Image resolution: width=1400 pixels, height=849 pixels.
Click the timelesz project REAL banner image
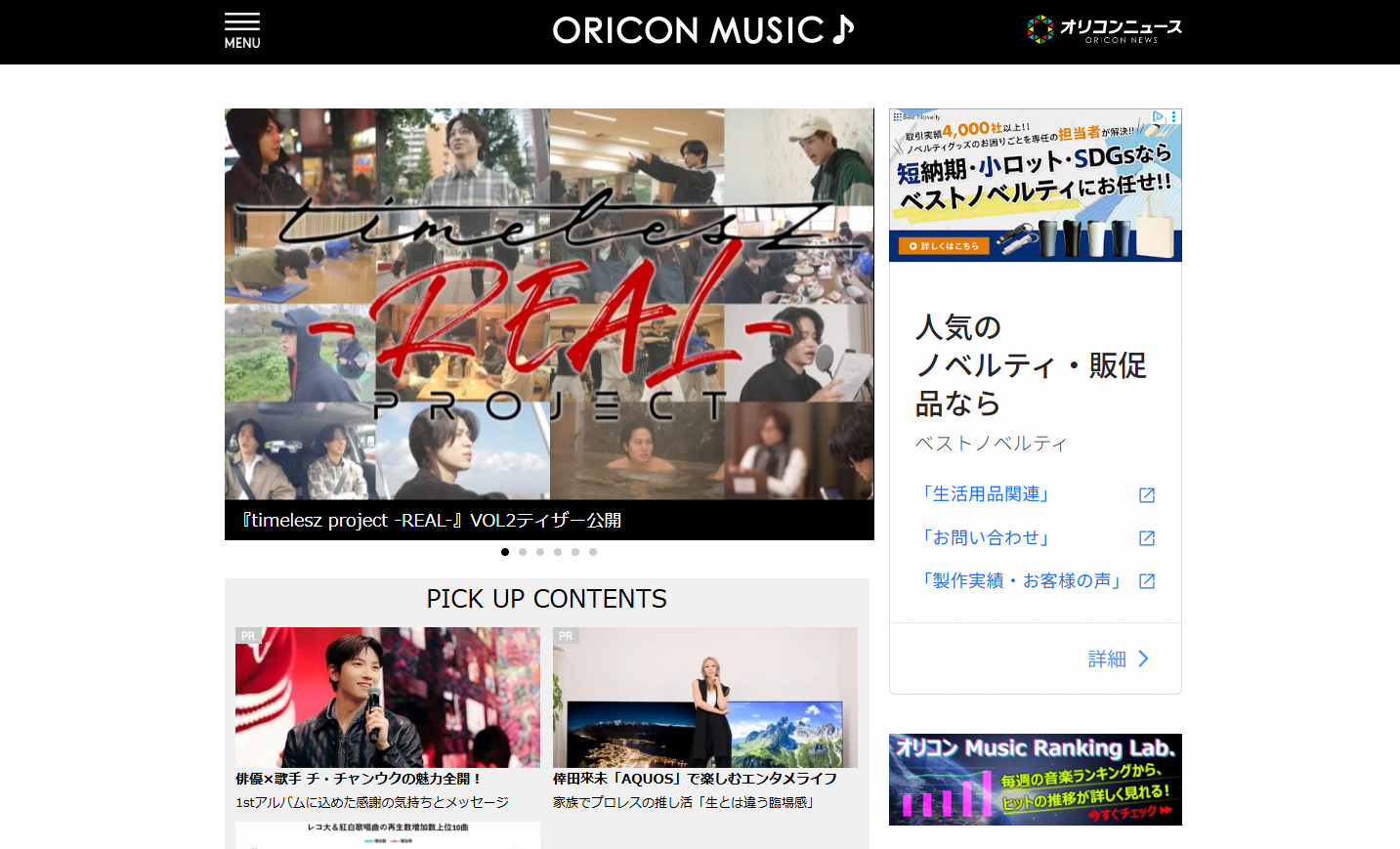(549, 304)
